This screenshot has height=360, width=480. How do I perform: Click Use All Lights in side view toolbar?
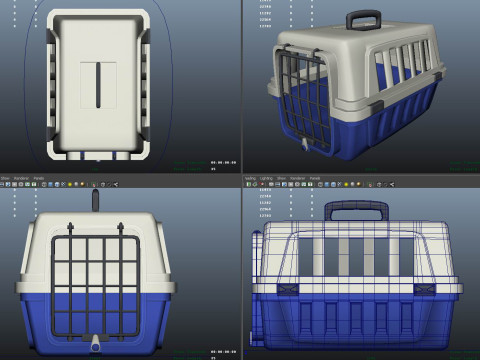(x=346, y=184)
